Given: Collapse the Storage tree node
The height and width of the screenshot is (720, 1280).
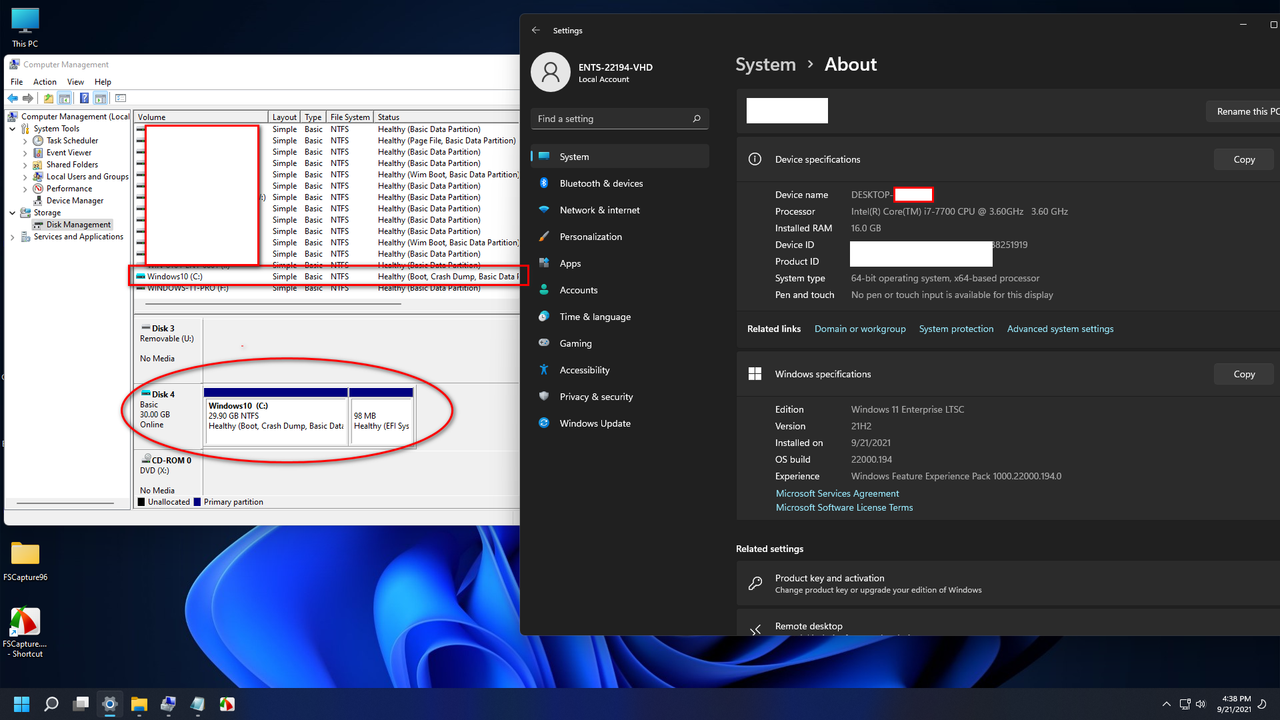Looking at the screenshot, I should 13,213.
